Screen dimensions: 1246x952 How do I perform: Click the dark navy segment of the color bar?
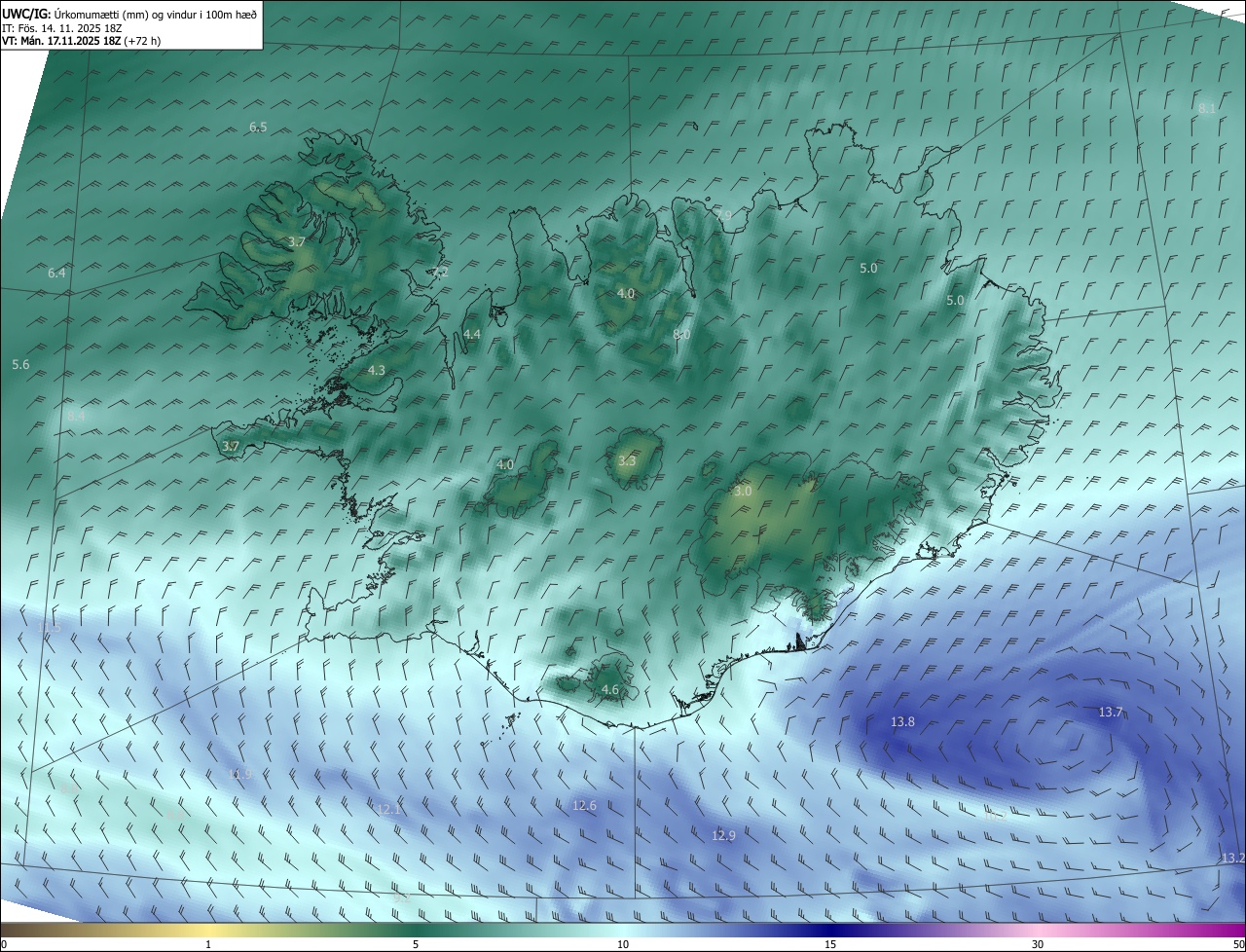(830, 930)
